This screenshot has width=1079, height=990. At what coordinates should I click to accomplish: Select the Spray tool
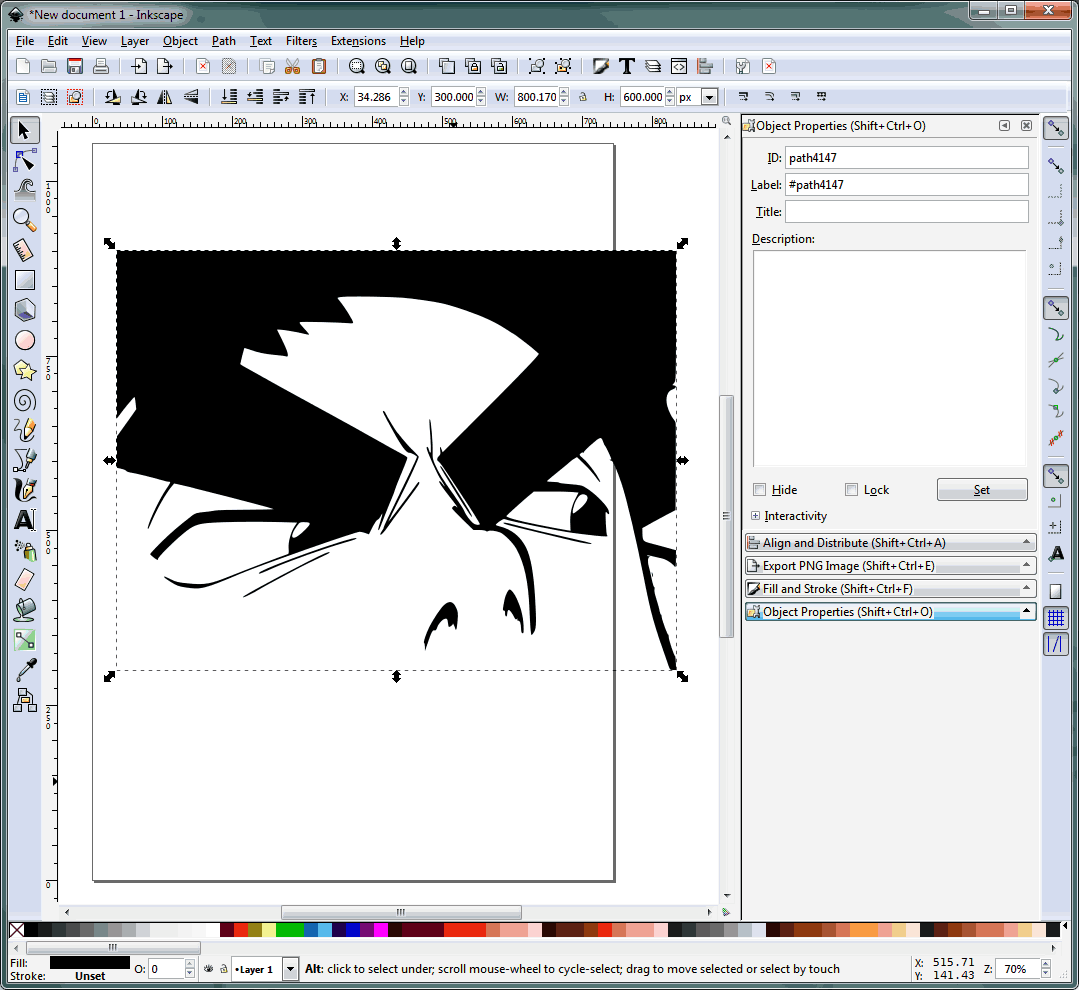(25, 550)
